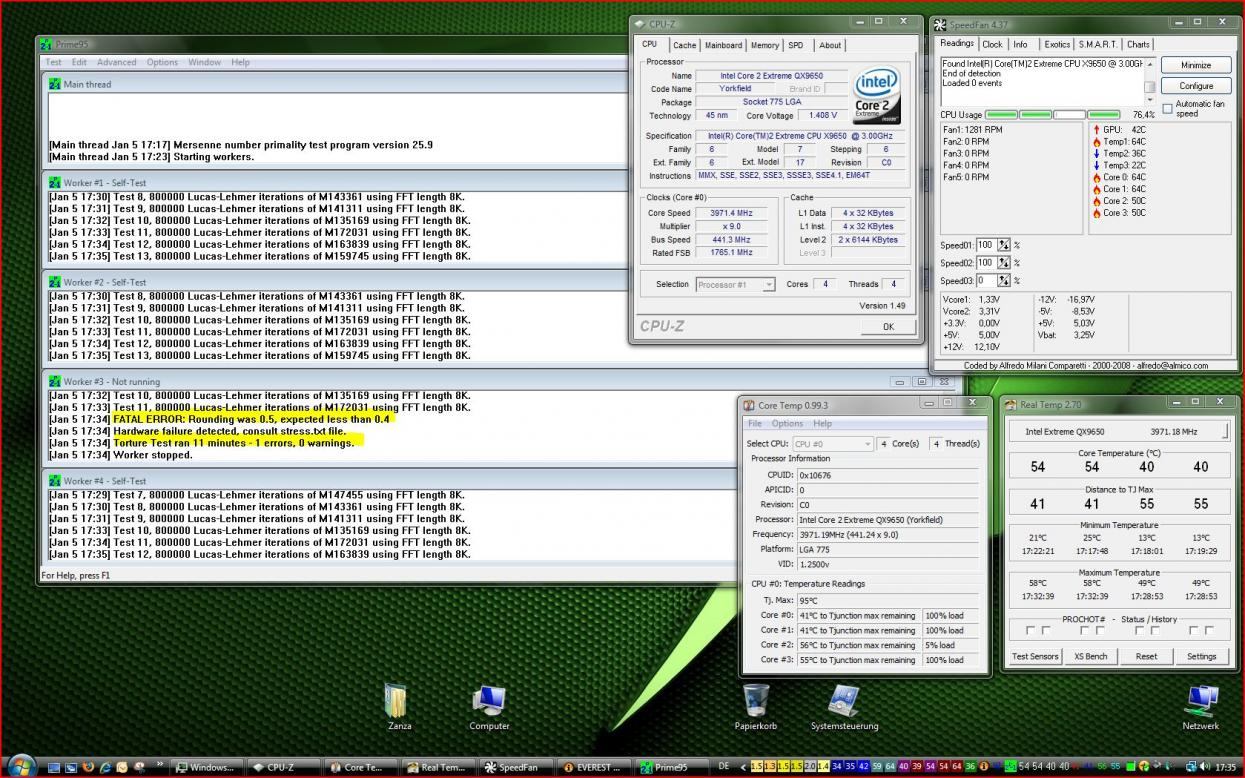
Task: Click the Speed01 spinner arrows in SpeedFan
Action: (1004, 245)
